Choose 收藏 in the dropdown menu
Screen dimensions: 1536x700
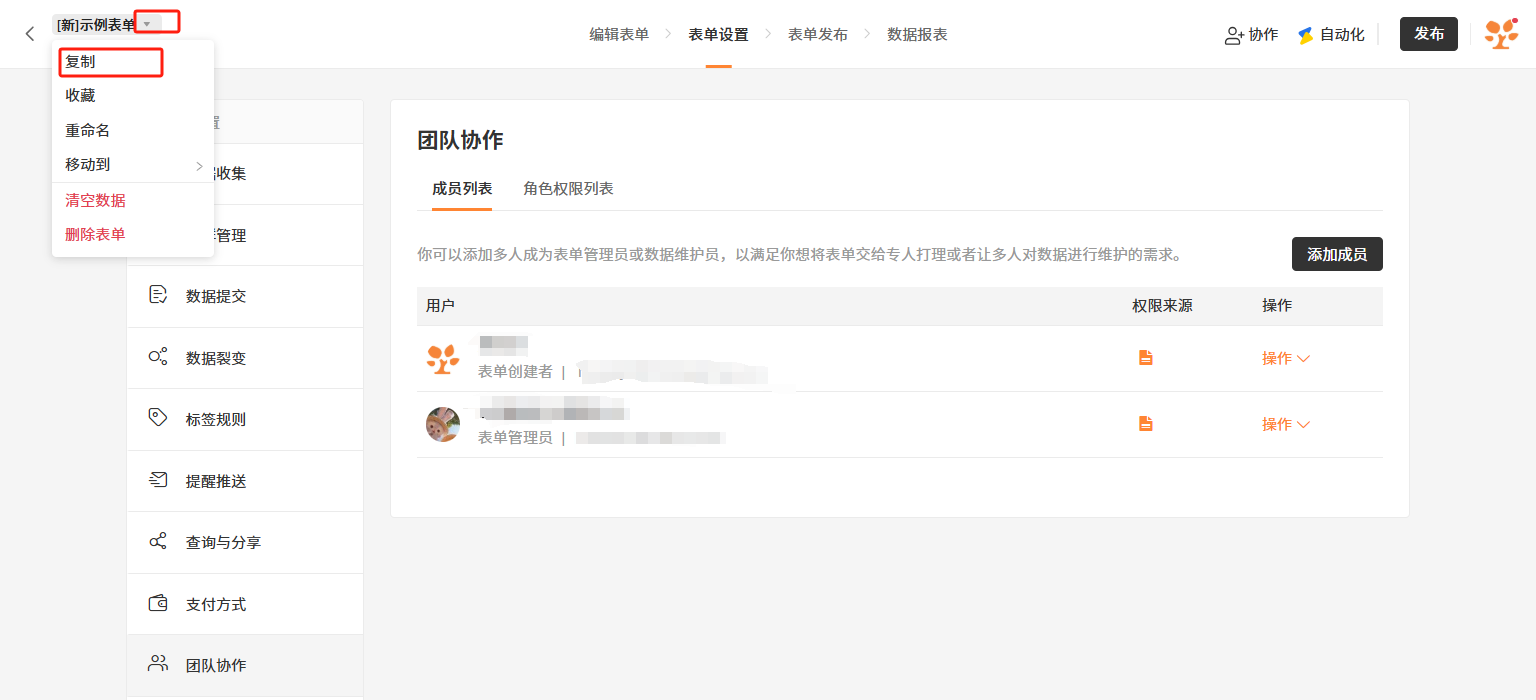point(133,96)
